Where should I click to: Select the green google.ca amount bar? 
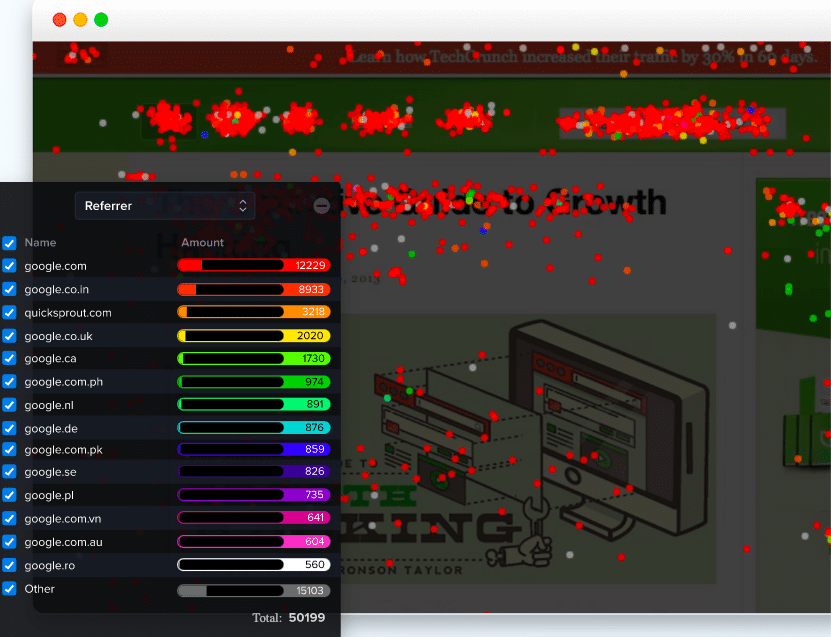[253, 359]
